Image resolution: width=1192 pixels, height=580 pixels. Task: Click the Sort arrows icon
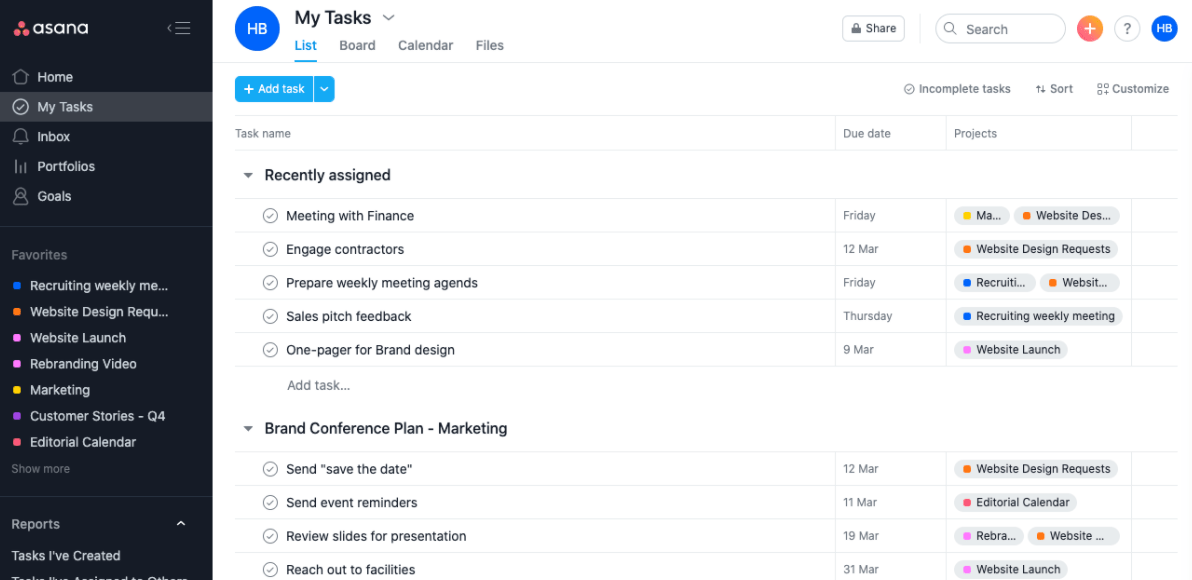[1041, 89]
